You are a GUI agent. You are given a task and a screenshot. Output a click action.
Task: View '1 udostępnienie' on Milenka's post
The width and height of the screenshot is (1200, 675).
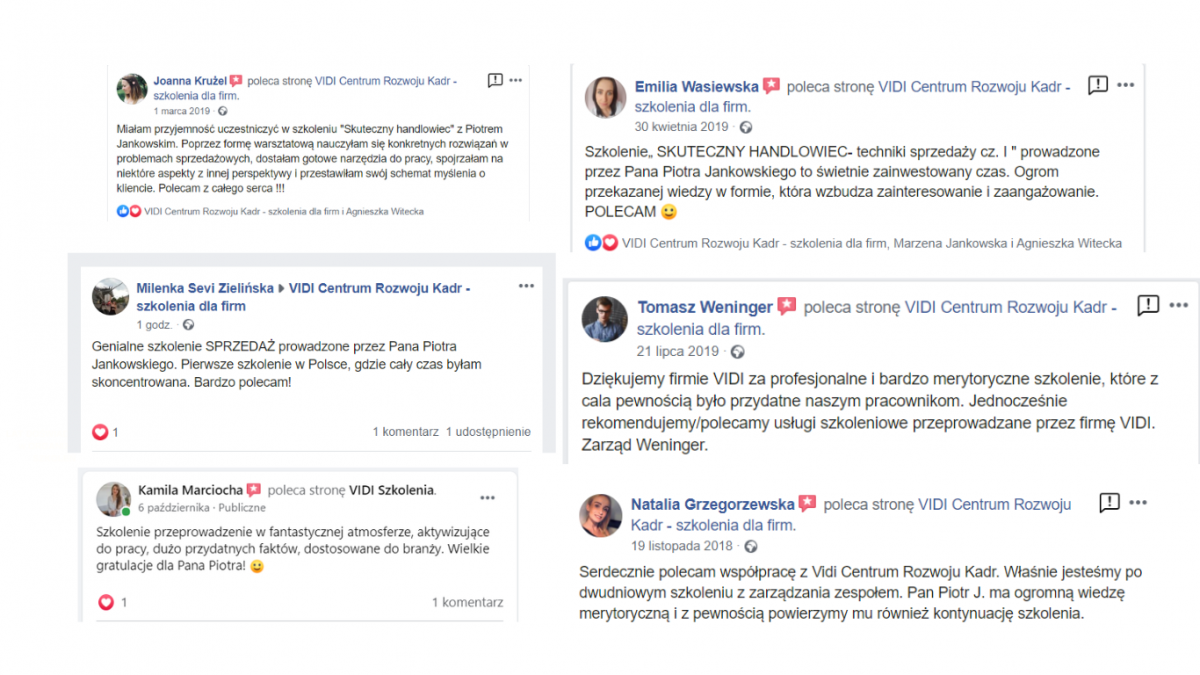(488, 432)
